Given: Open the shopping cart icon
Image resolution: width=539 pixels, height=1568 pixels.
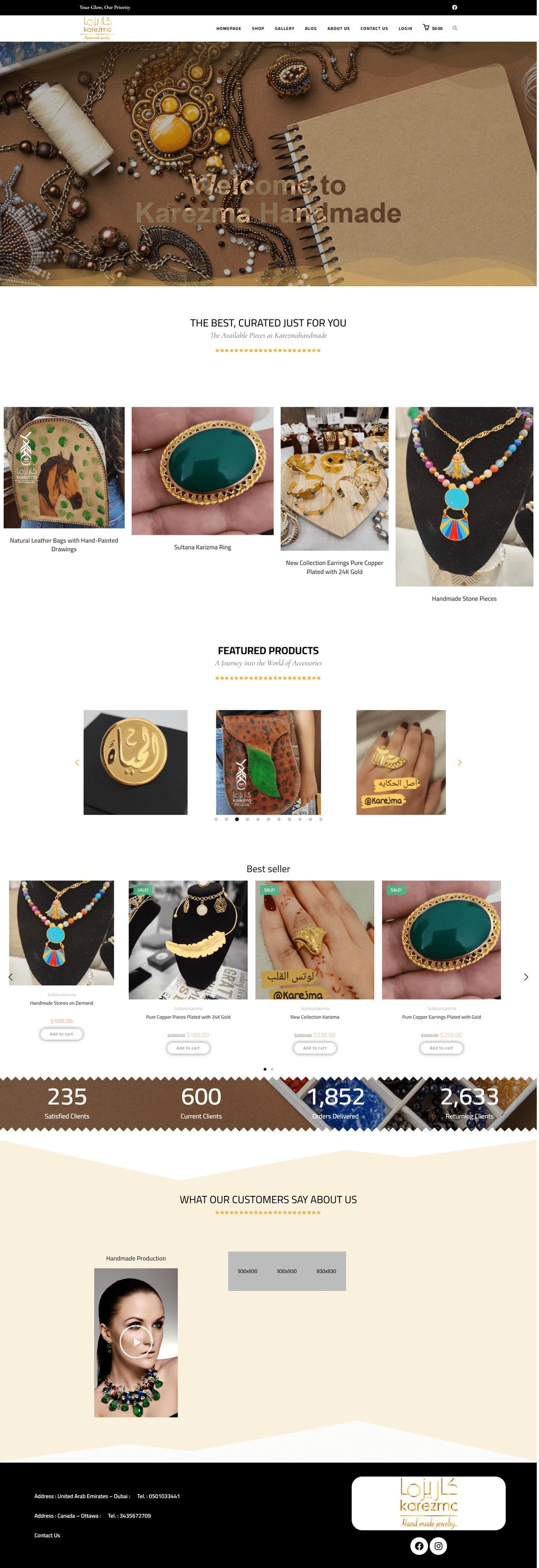Looking at the screenshot, I should point(426,27).
